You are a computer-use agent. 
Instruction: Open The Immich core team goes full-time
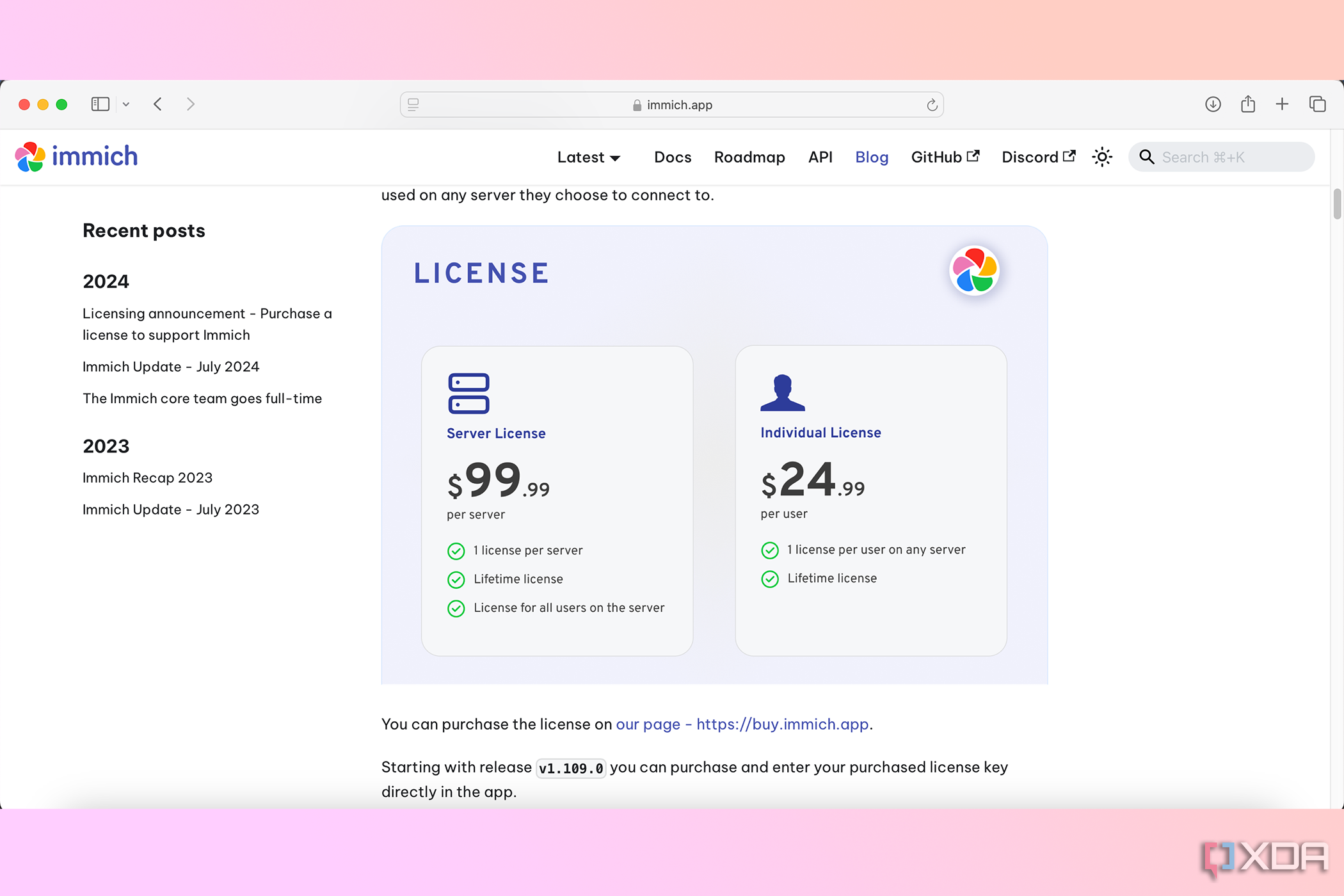202,399
